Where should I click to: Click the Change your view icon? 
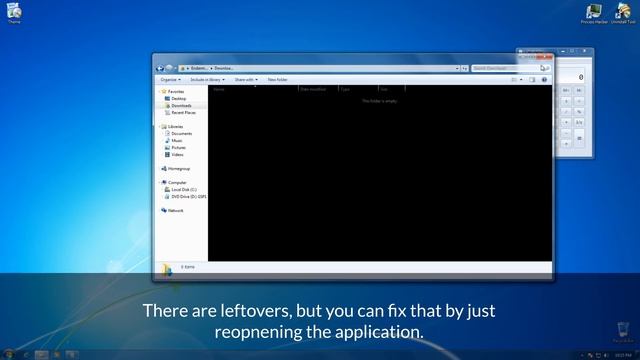pyautogui.click(x=514, y=80)
